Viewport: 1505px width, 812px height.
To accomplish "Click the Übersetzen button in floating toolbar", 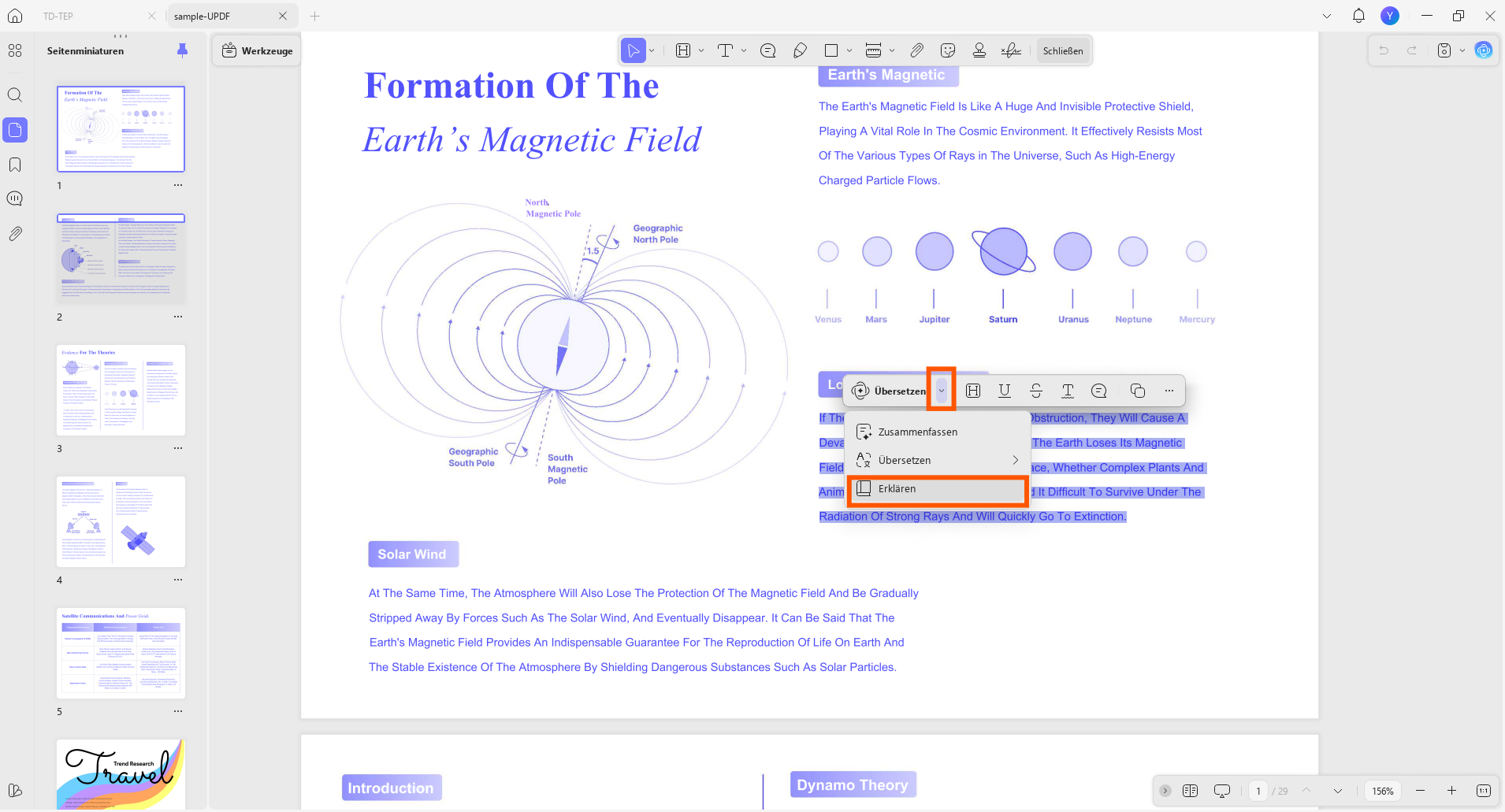I will point(890,391).
